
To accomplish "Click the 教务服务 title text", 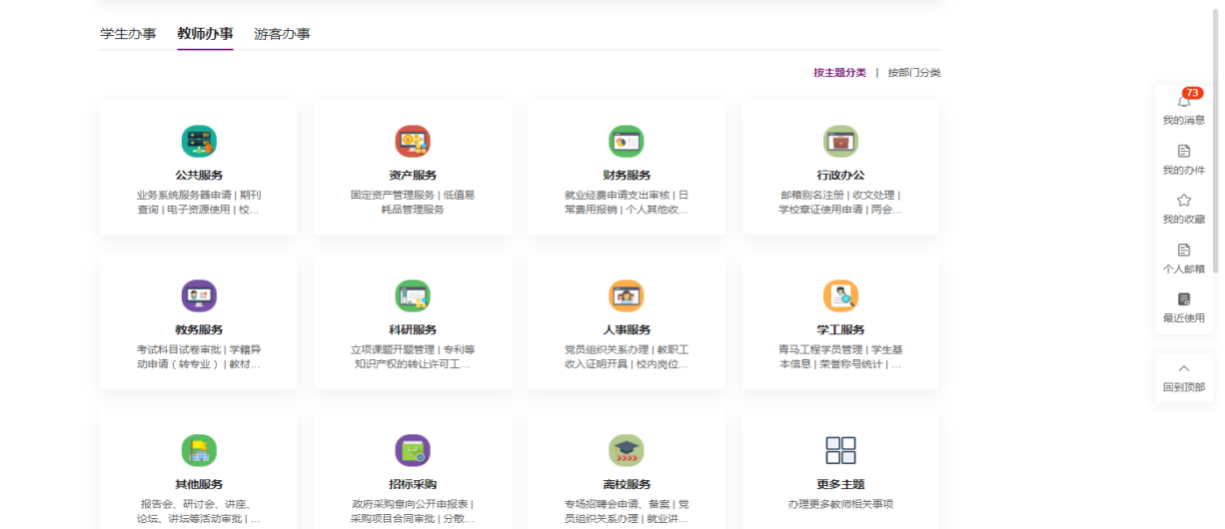I will tap(198, 330).
